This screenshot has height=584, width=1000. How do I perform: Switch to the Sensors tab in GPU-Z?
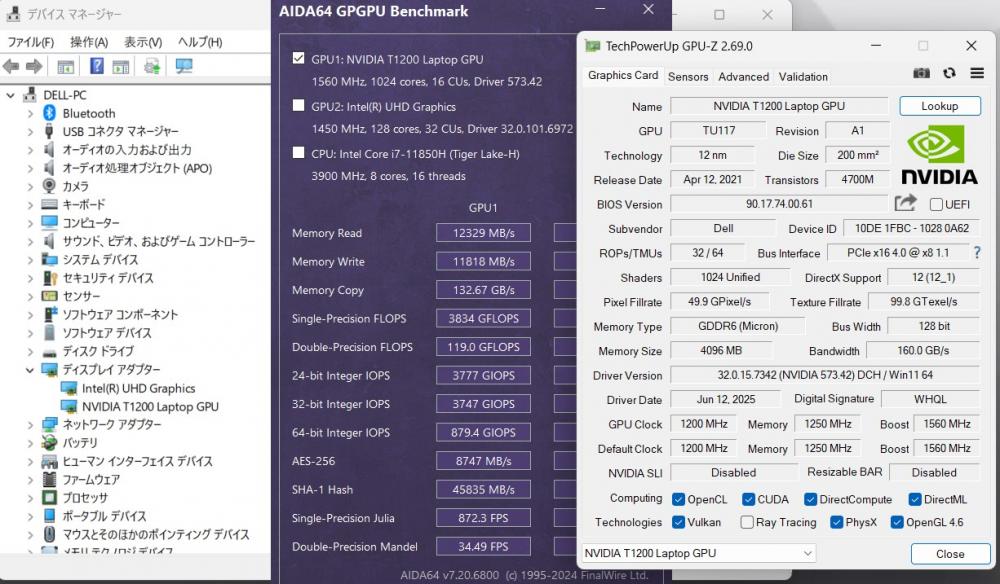coord(688,77)
